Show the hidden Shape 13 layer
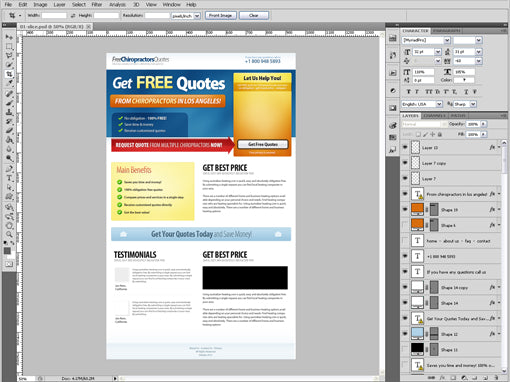The height and width of the screenshot is (382, 510). [x=405, y=349]
